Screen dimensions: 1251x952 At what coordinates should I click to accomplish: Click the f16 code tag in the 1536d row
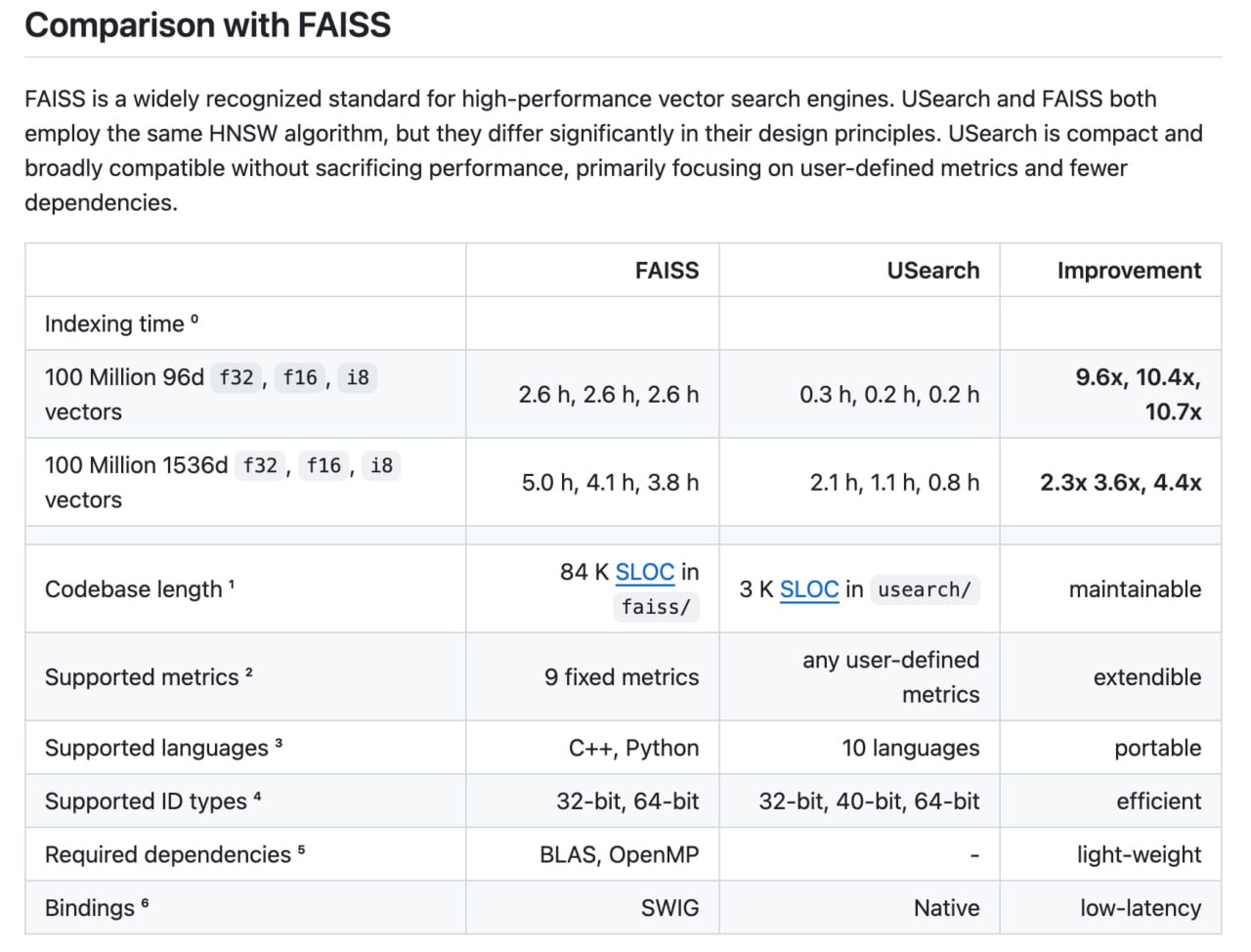(x=324, y=465)
